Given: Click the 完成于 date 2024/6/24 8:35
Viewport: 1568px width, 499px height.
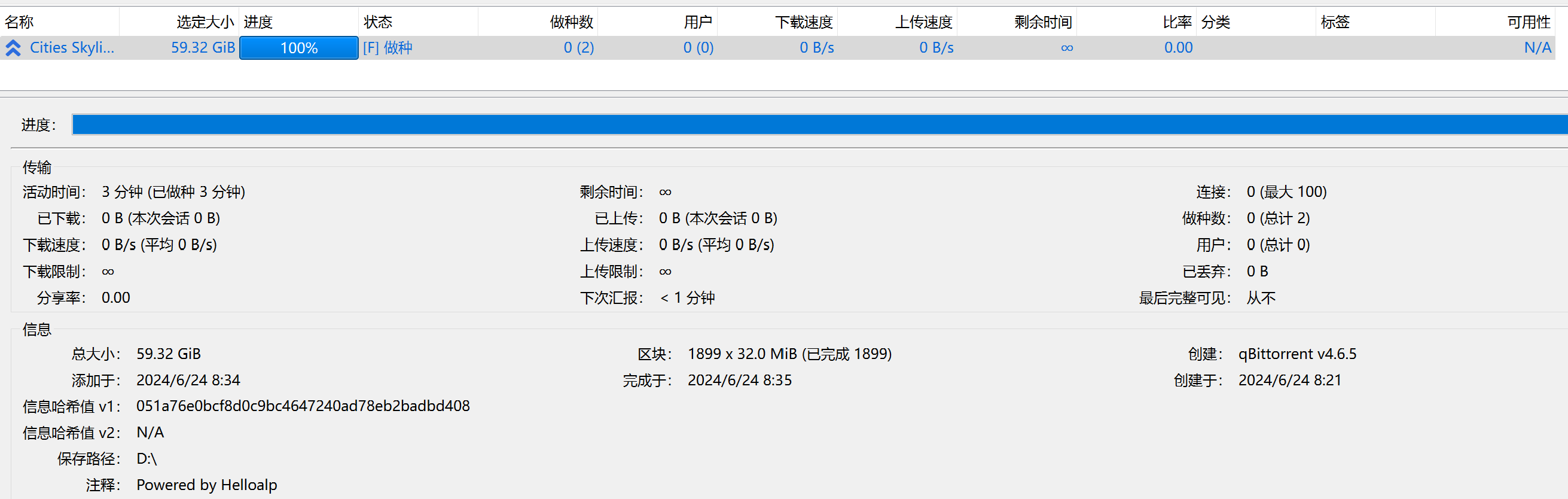Looking at the screenshot, I should point(740,380).
